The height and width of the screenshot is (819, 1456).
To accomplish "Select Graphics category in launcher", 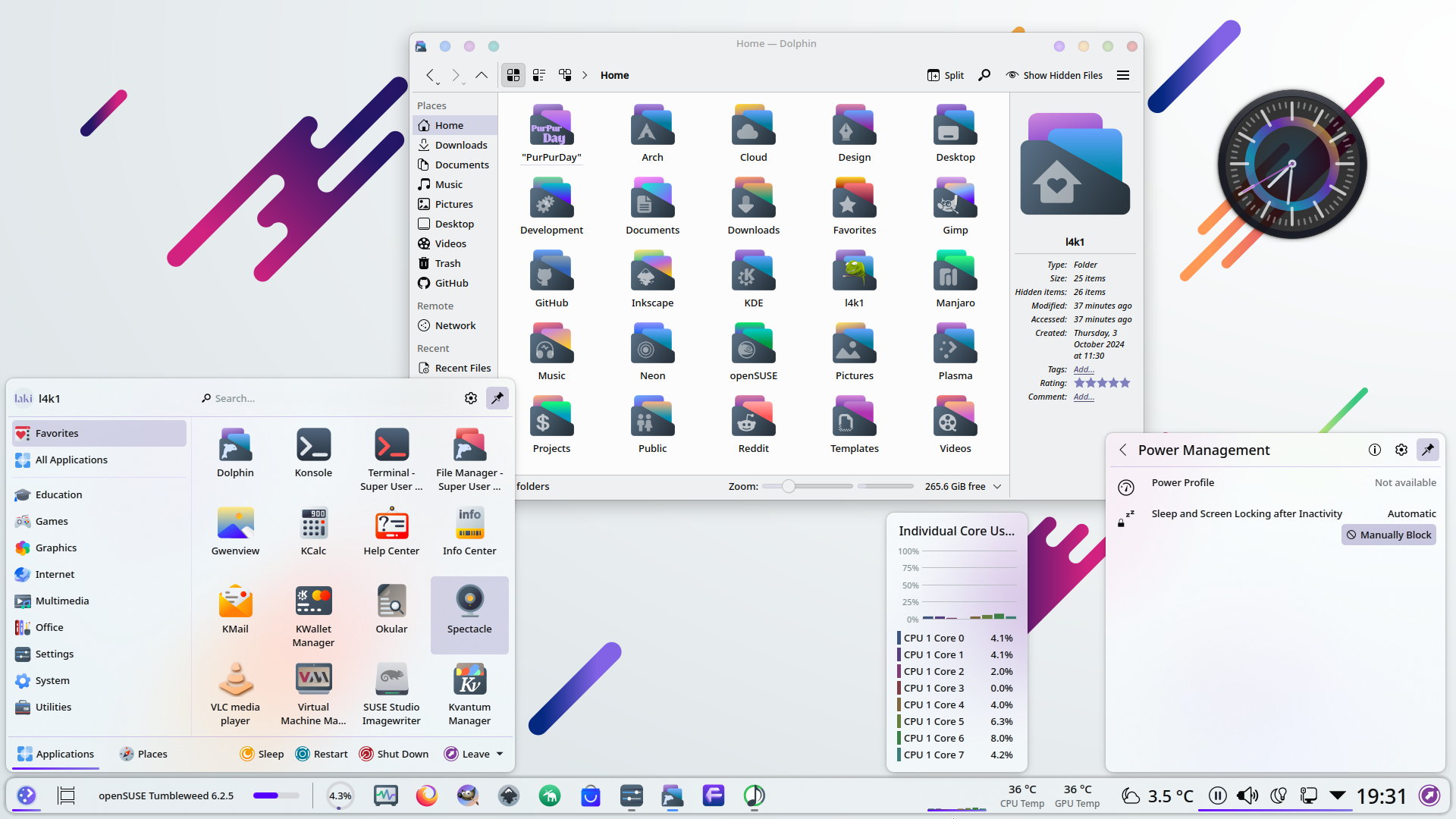I will (x=99, y=548).
